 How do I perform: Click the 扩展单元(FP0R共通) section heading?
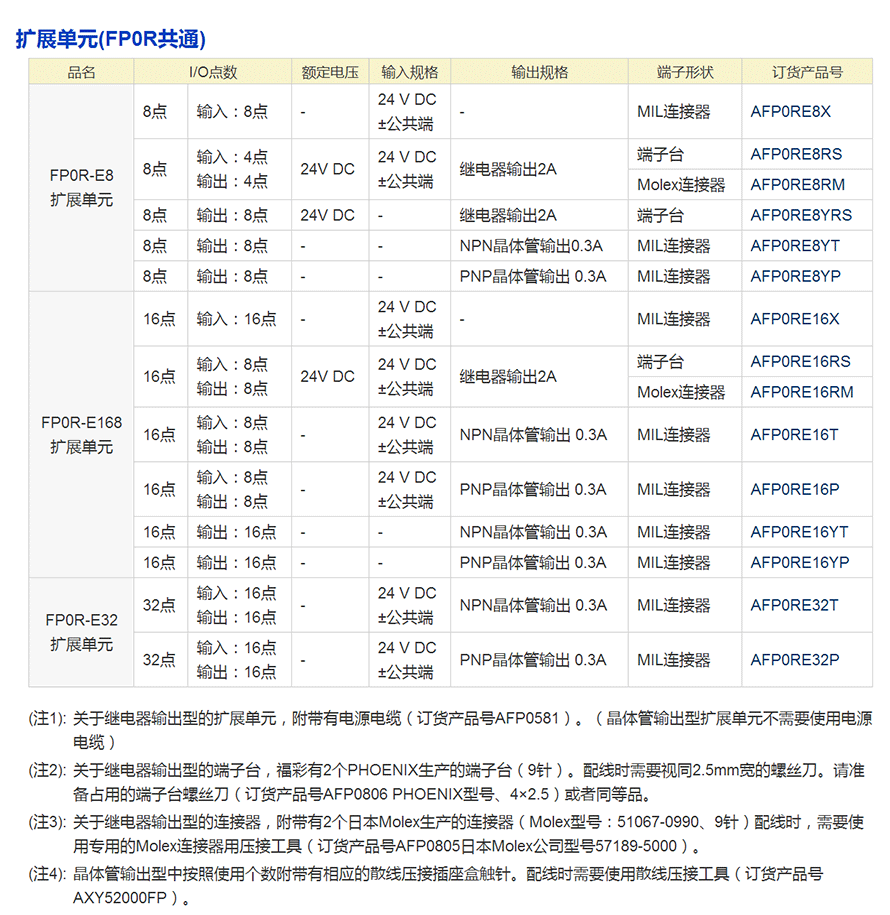click(111, 39)
